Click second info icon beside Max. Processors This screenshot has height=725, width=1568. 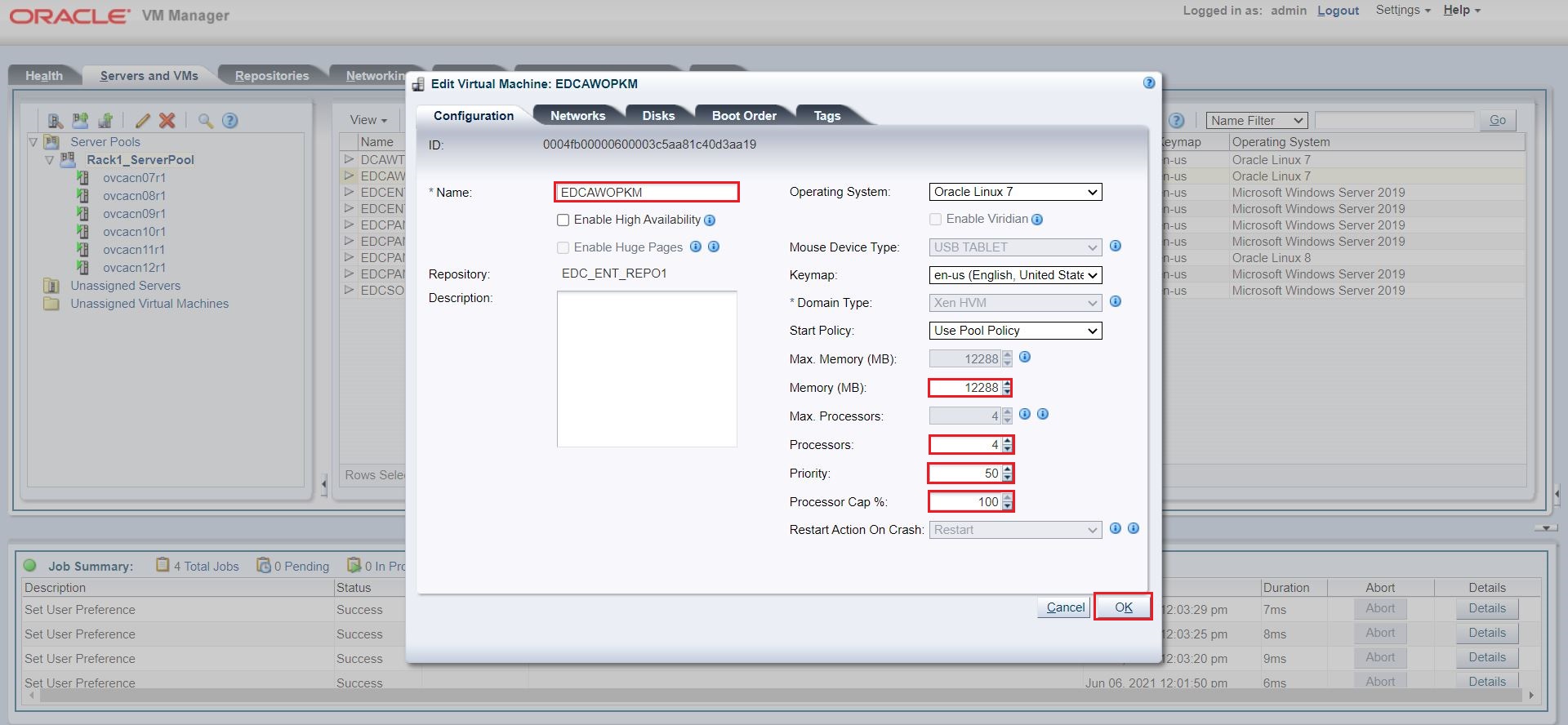click(x=1043, y=414)
